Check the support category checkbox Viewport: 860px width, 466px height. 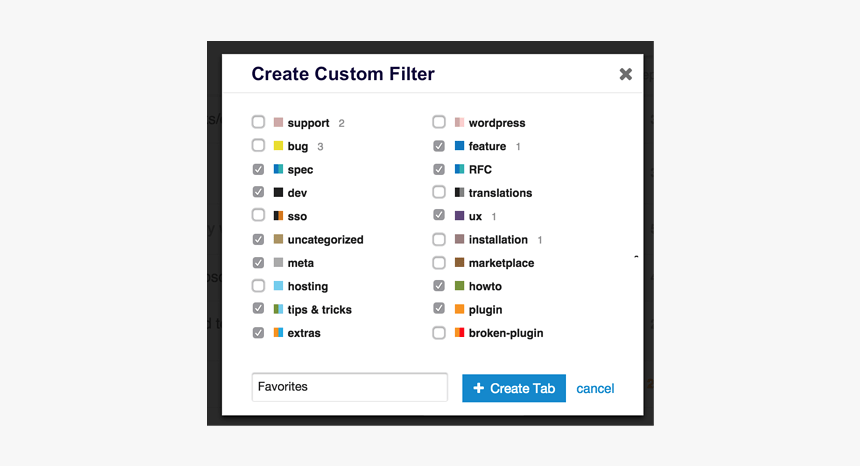point(258,122)
